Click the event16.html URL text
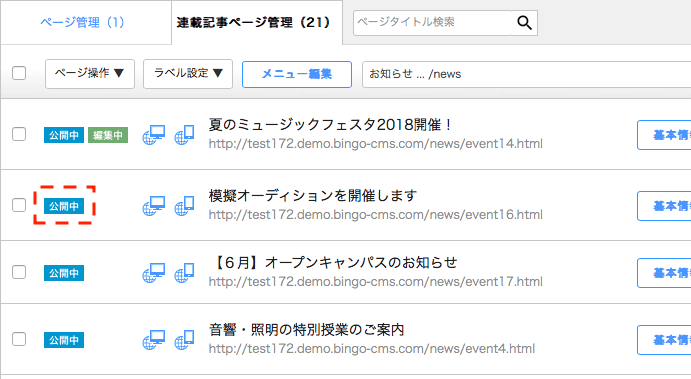 (375, 215)
